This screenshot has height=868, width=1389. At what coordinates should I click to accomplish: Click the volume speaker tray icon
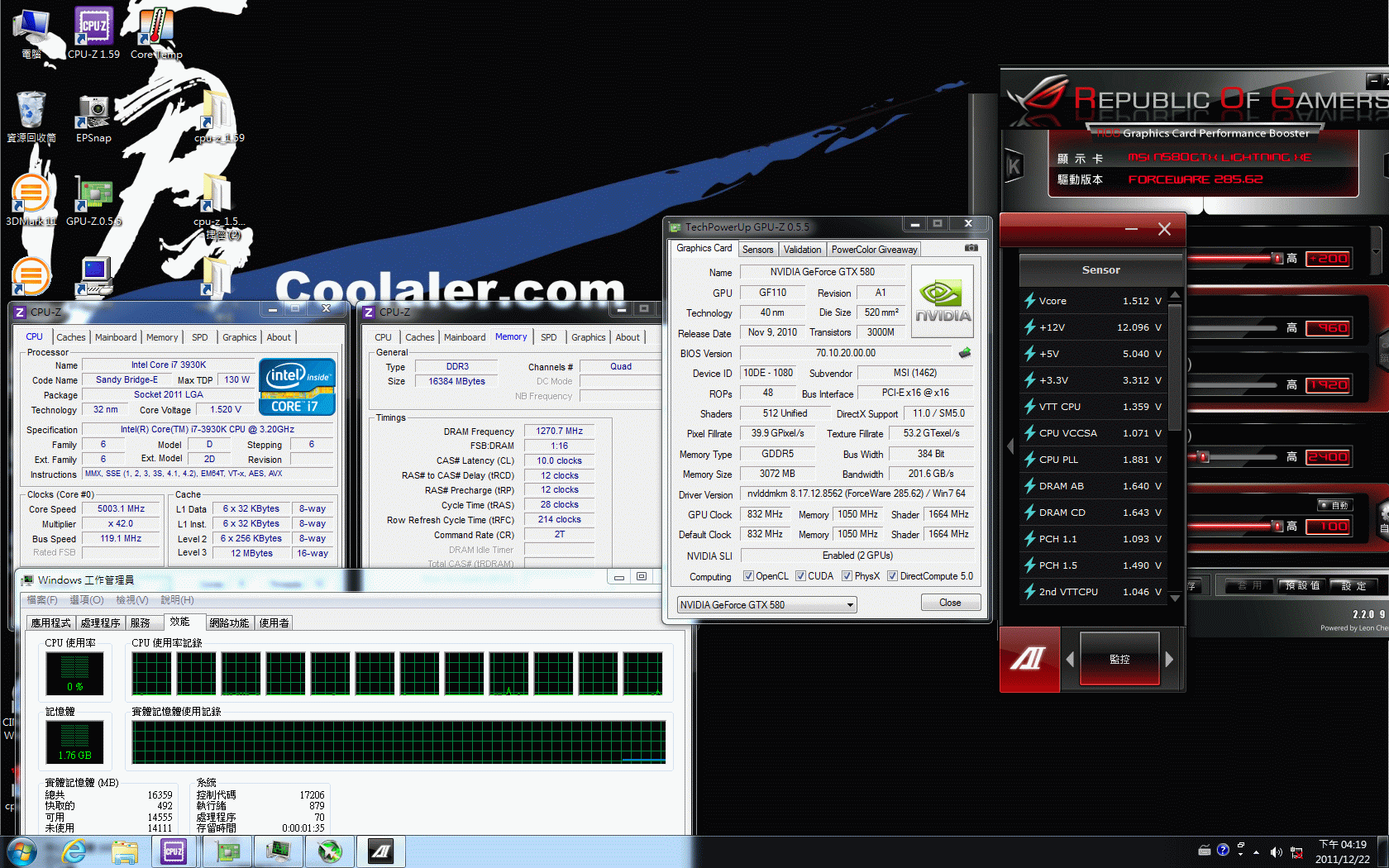click(x=1276, y=851)
